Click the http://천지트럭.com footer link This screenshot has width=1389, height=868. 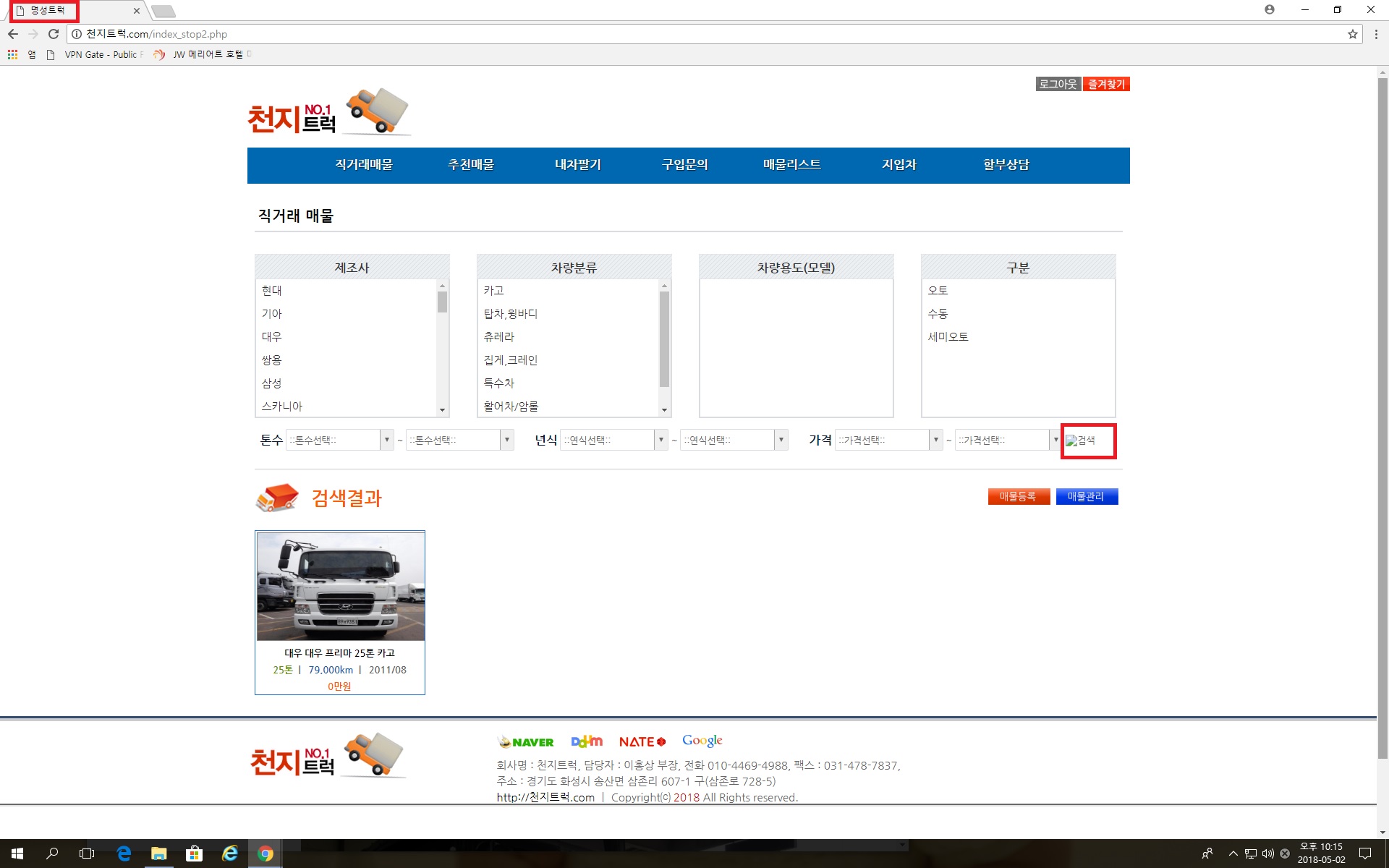tap(545, 797)
